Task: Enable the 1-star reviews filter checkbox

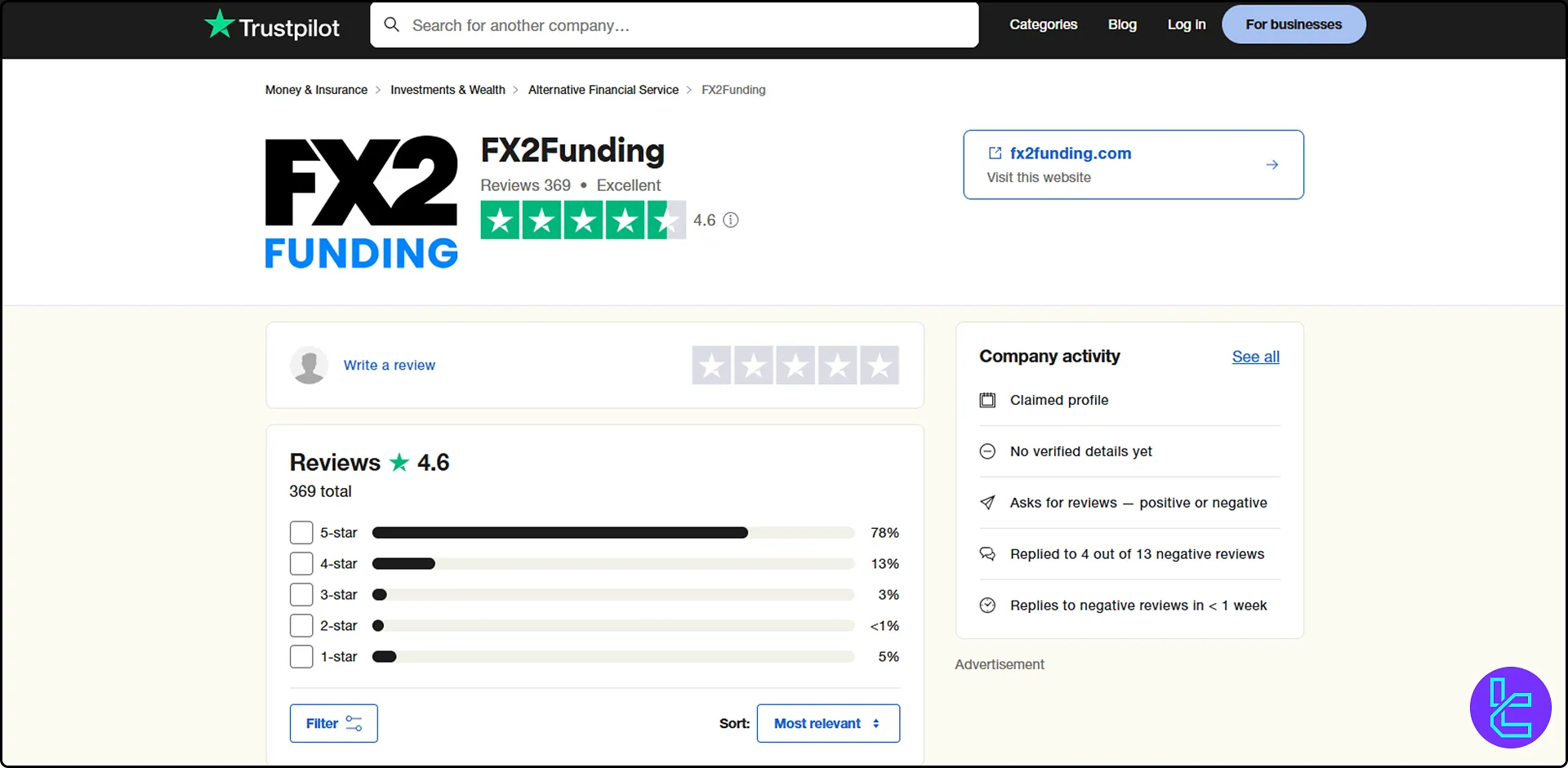Action: pyautogui.click(x=301, y=656)
